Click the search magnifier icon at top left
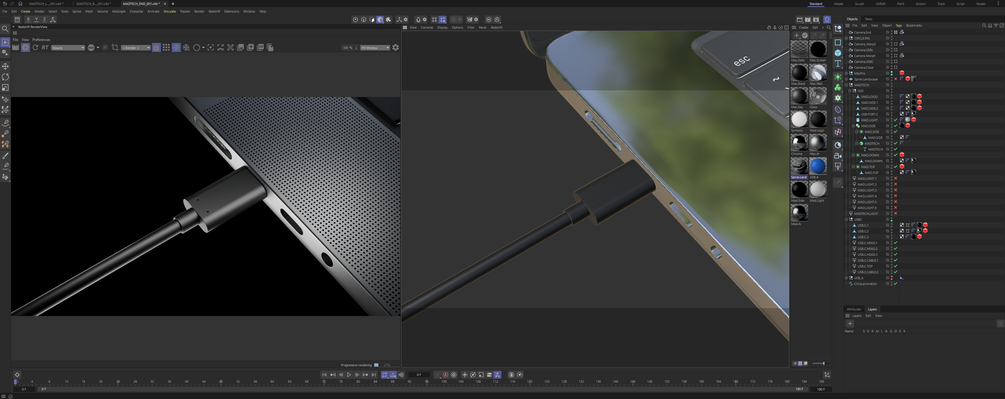The width and height of the screenshot is (1005, 399). pos(5,29)
